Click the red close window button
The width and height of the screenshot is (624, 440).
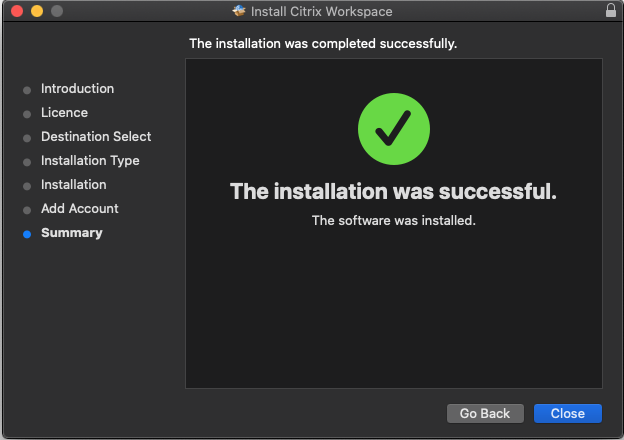(17, 11)
